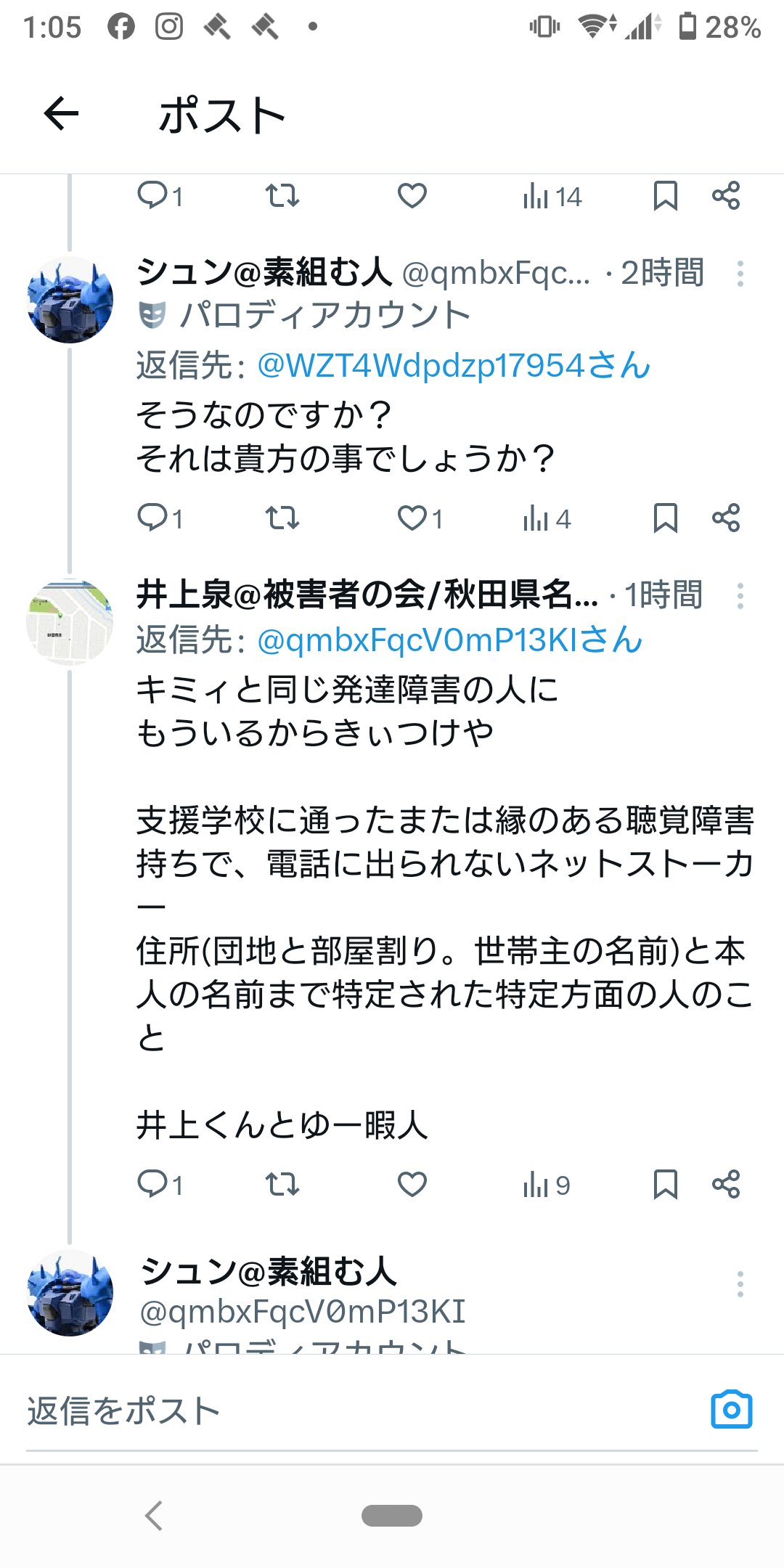Repost 井上泉's post with 9 views
784x1568 pixels.
click(x=282, y=1185)
